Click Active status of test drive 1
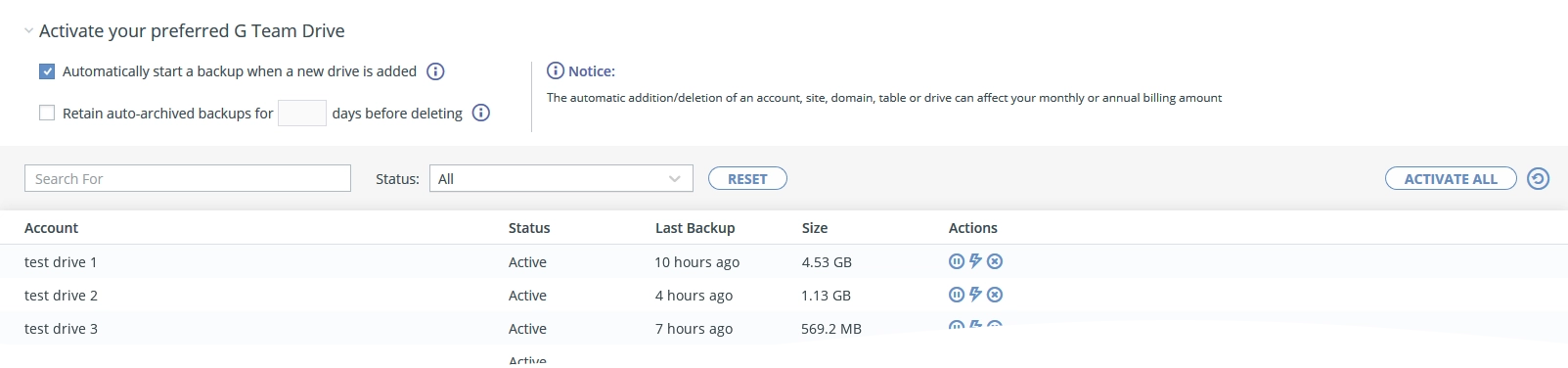 (527, 262)
